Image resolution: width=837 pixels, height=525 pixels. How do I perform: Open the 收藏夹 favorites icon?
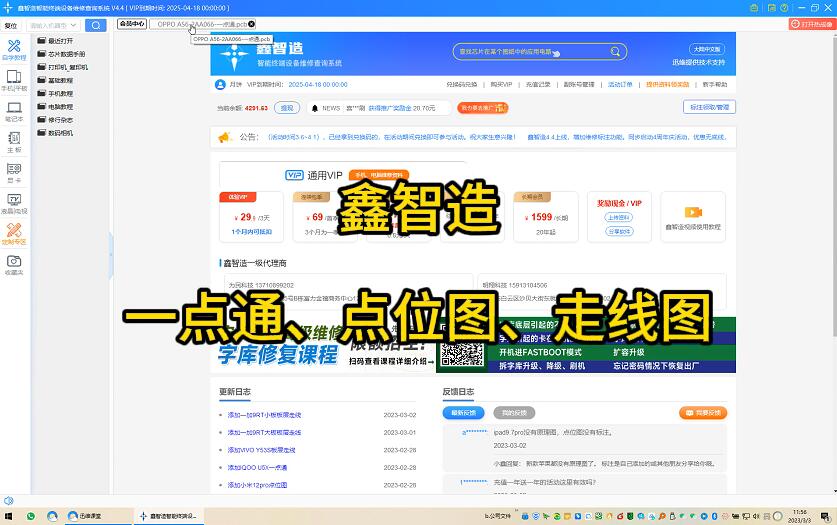[14, 264]
